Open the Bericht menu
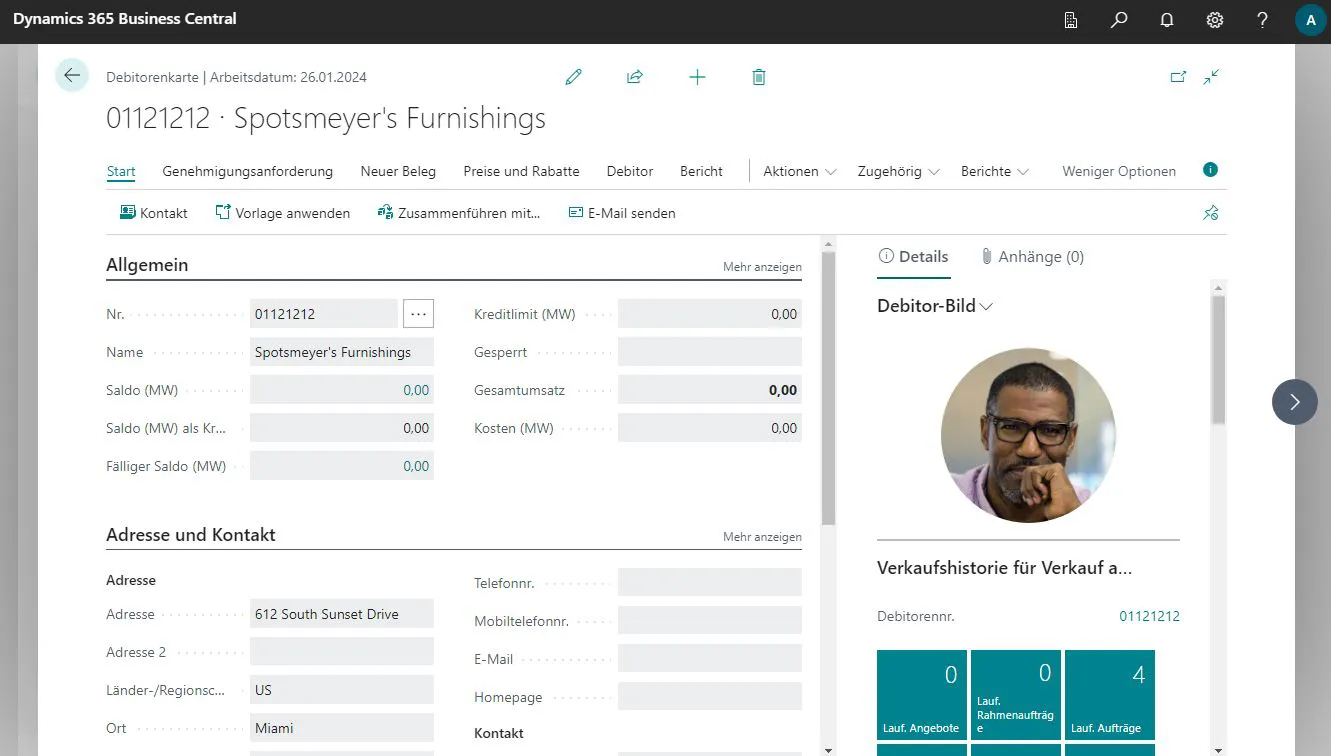1331x756 pixels. click(x=701, y=171)
